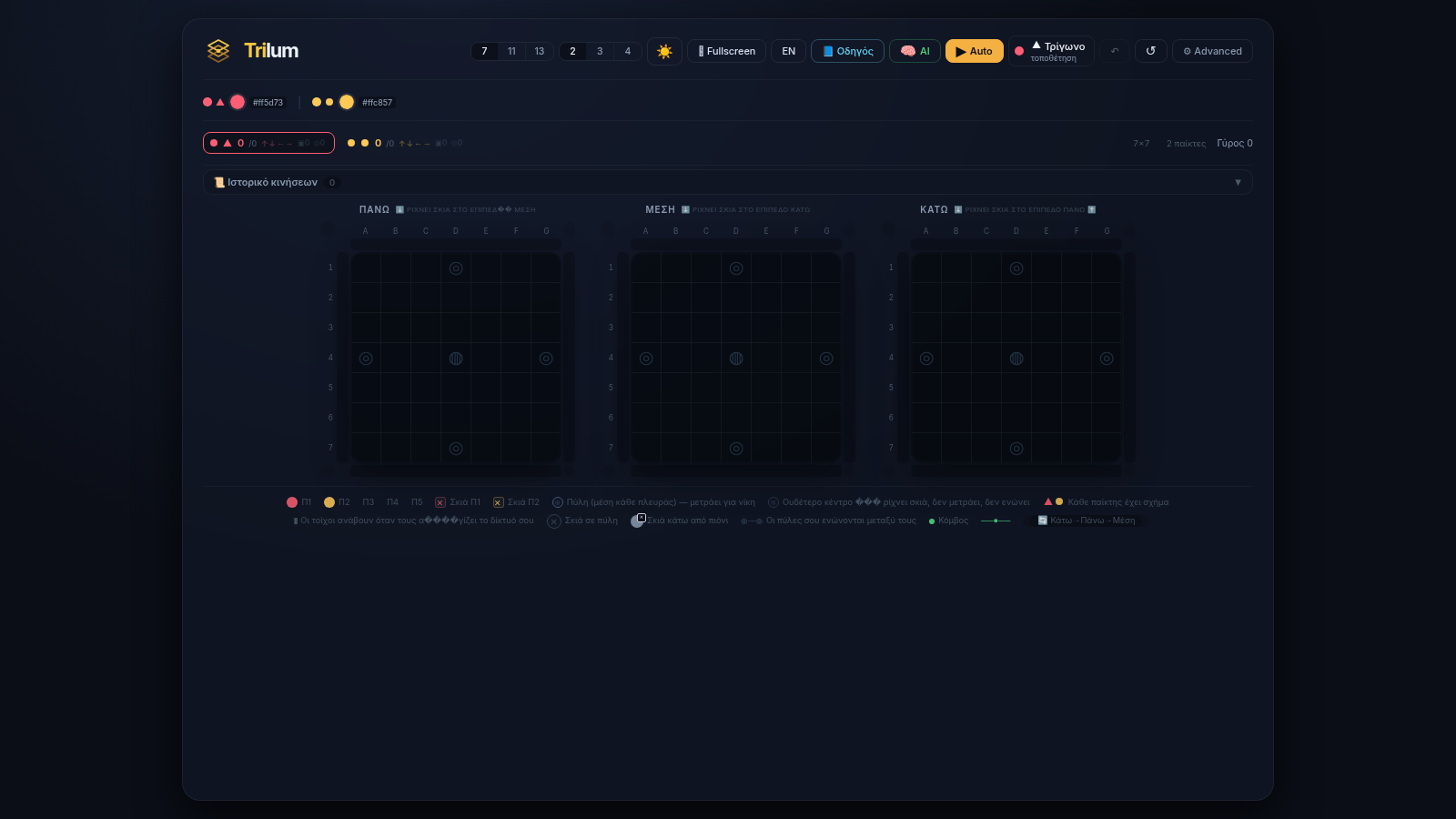The width and height of the screenshot is (1456, 819).
Task: Click the 7×7 board size label
Action: click(1141, 144)
